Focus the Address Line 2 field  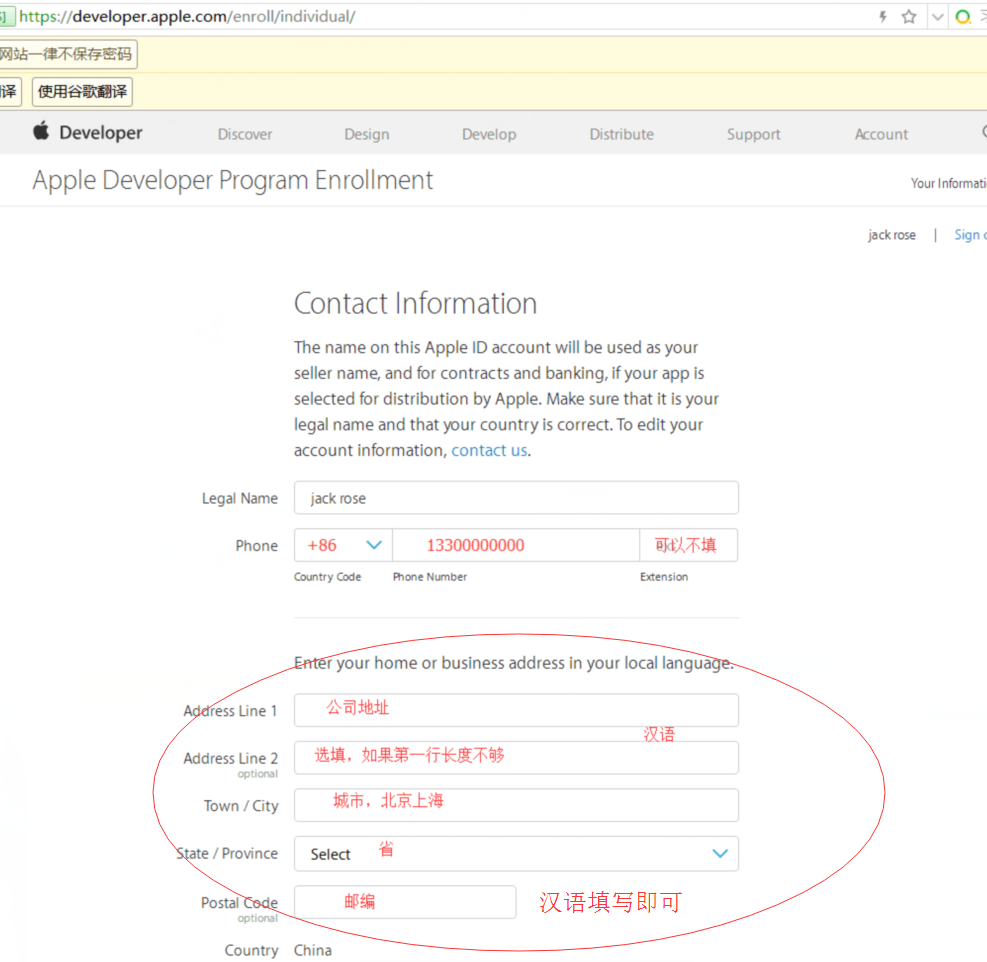point(516,757)
